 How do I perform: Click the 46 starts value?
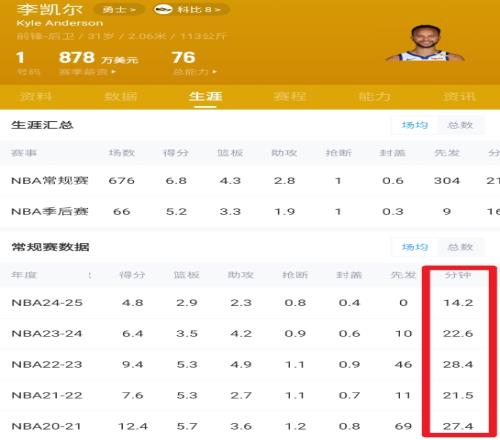[x=403, y=364]
